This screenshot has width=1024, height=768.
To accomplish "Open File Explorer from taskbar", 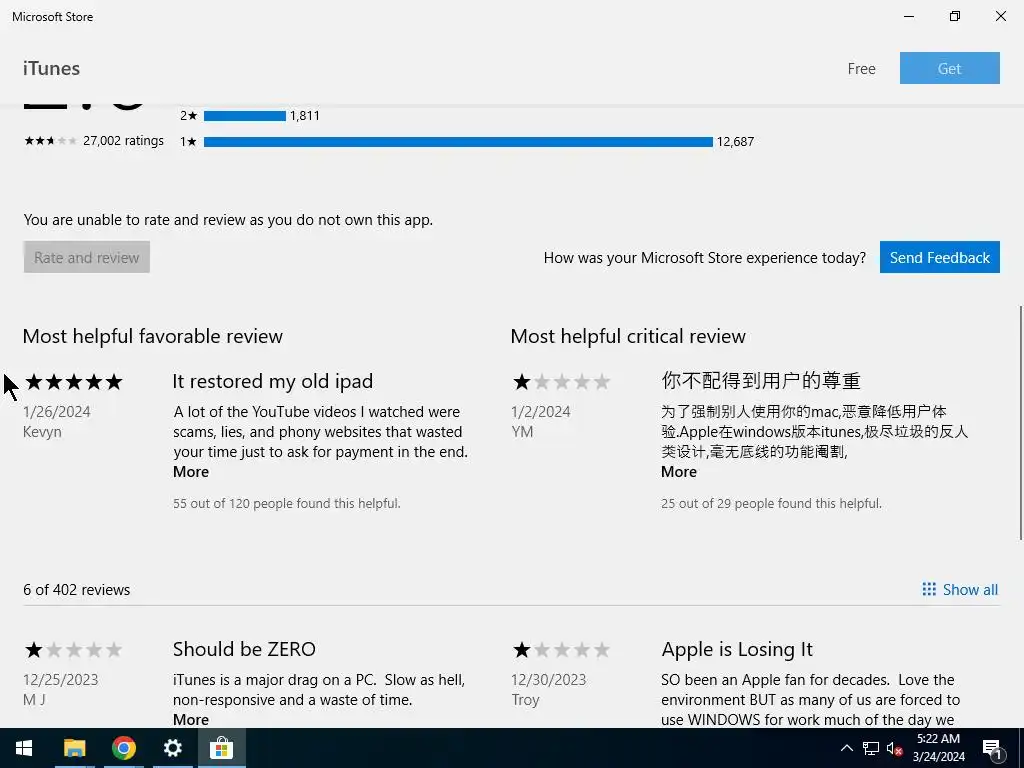I will click(74, 748).
